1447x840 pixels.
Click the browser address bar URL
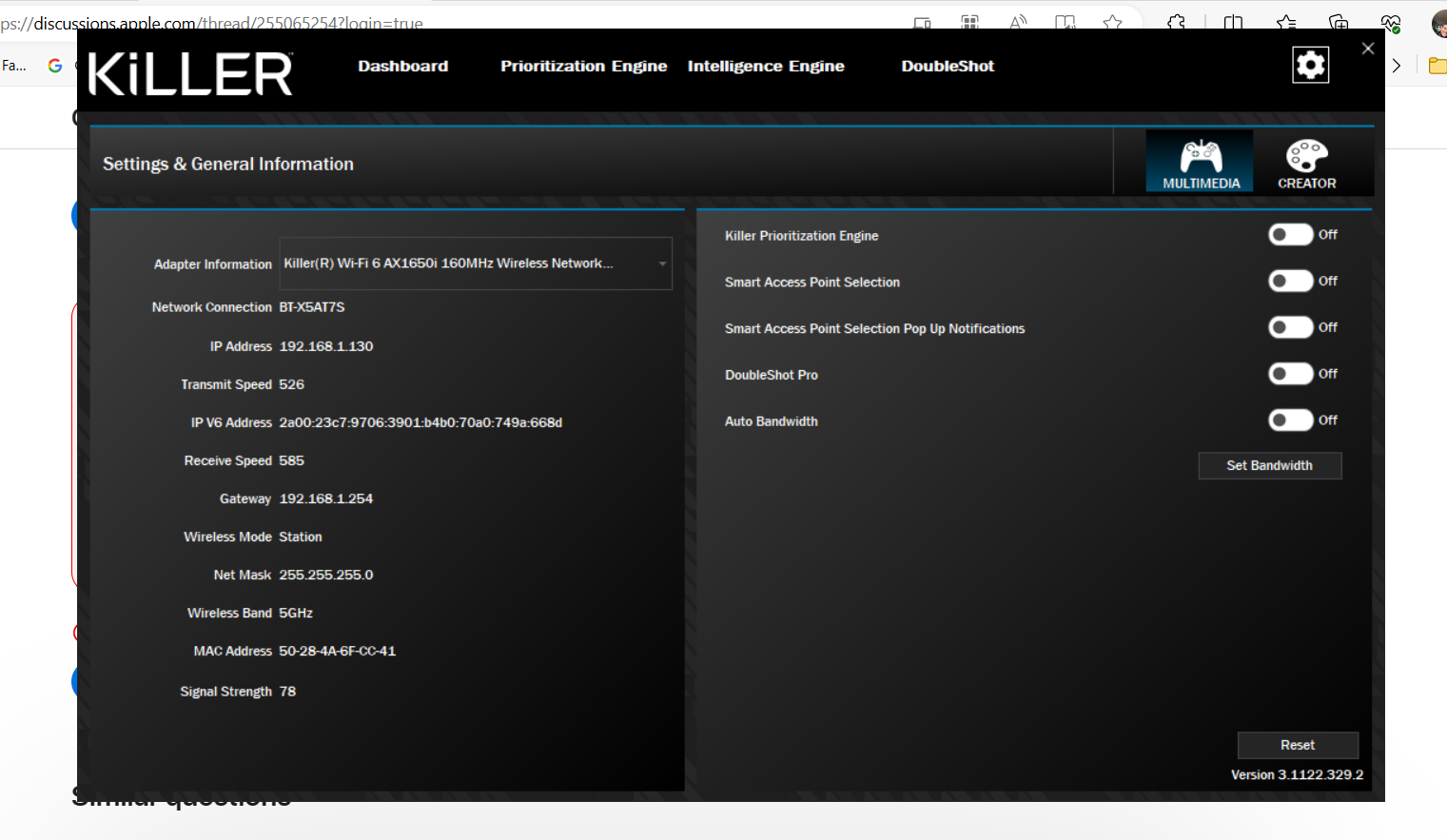point(211,22)
